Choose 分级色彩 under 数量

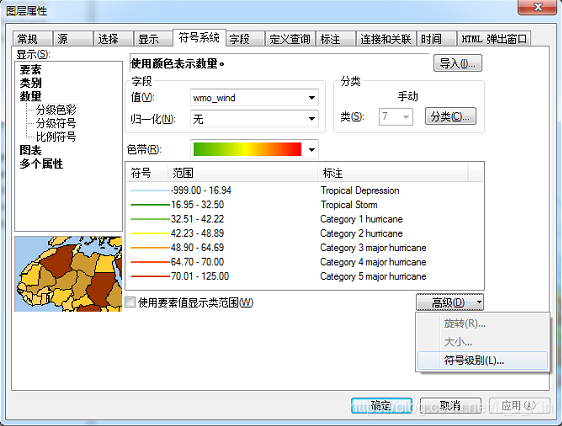[x=56, y=110]
